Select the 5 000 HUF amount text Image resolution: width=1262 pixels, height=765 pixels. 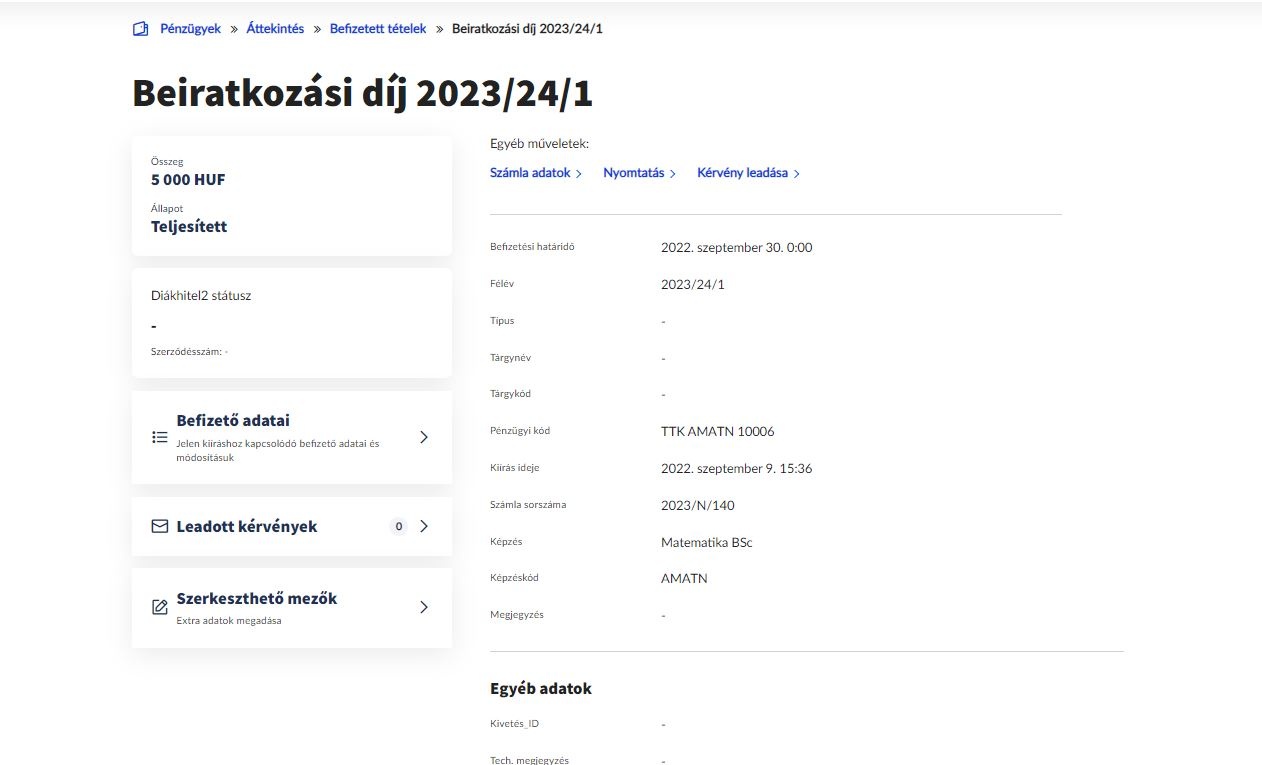coord(188,180)
